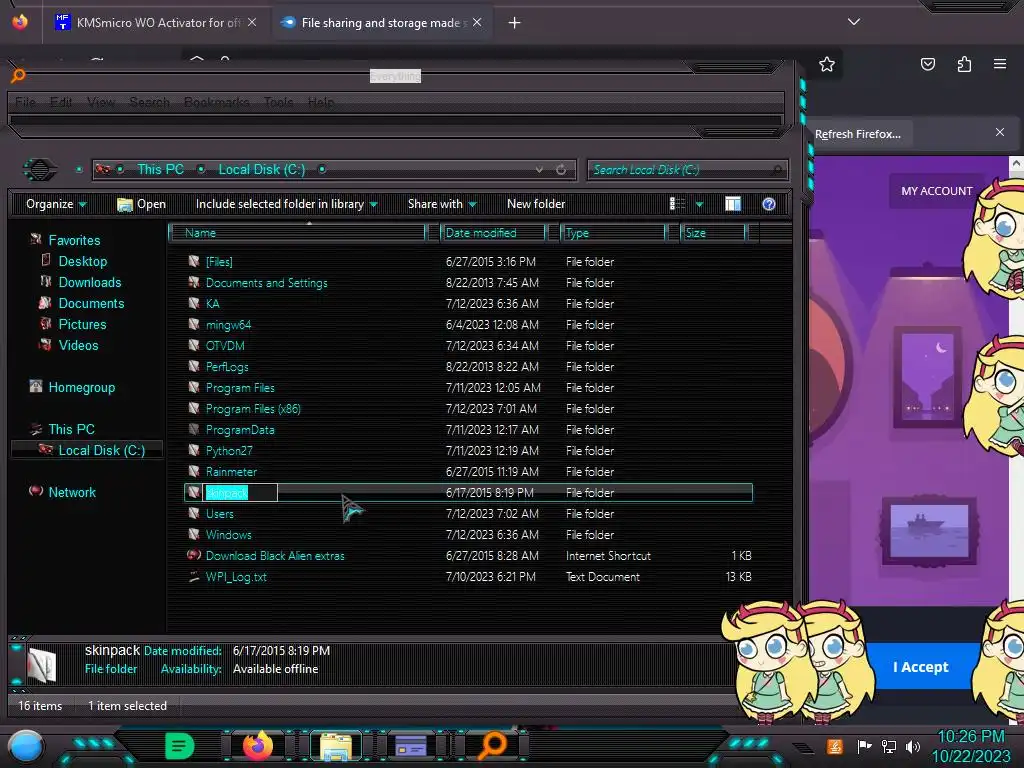Sort by Date modified column header
The height and width of the screenshot is (768, 1024).
click(493, 233)
